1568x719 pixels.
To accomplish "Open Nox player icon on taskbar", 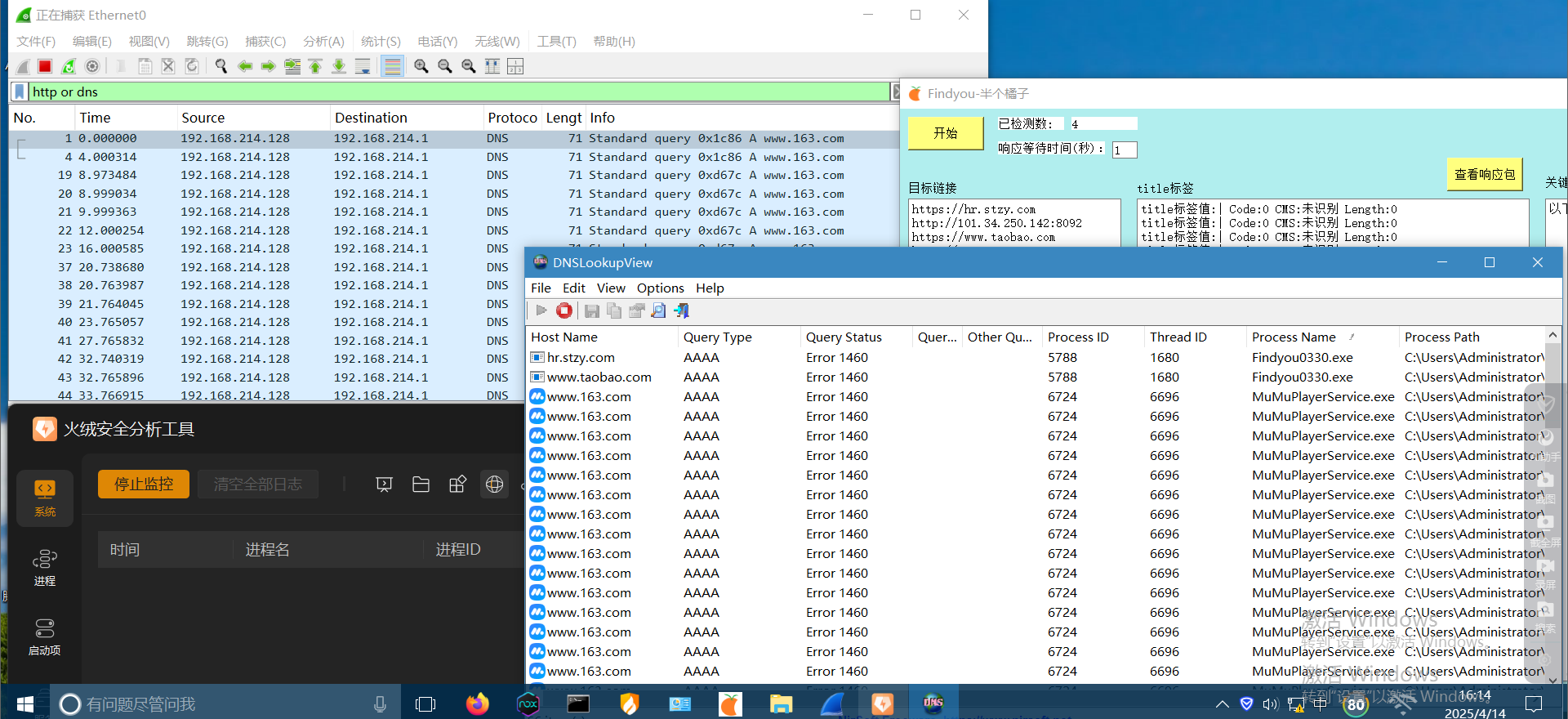I will [x=528, y=703].
